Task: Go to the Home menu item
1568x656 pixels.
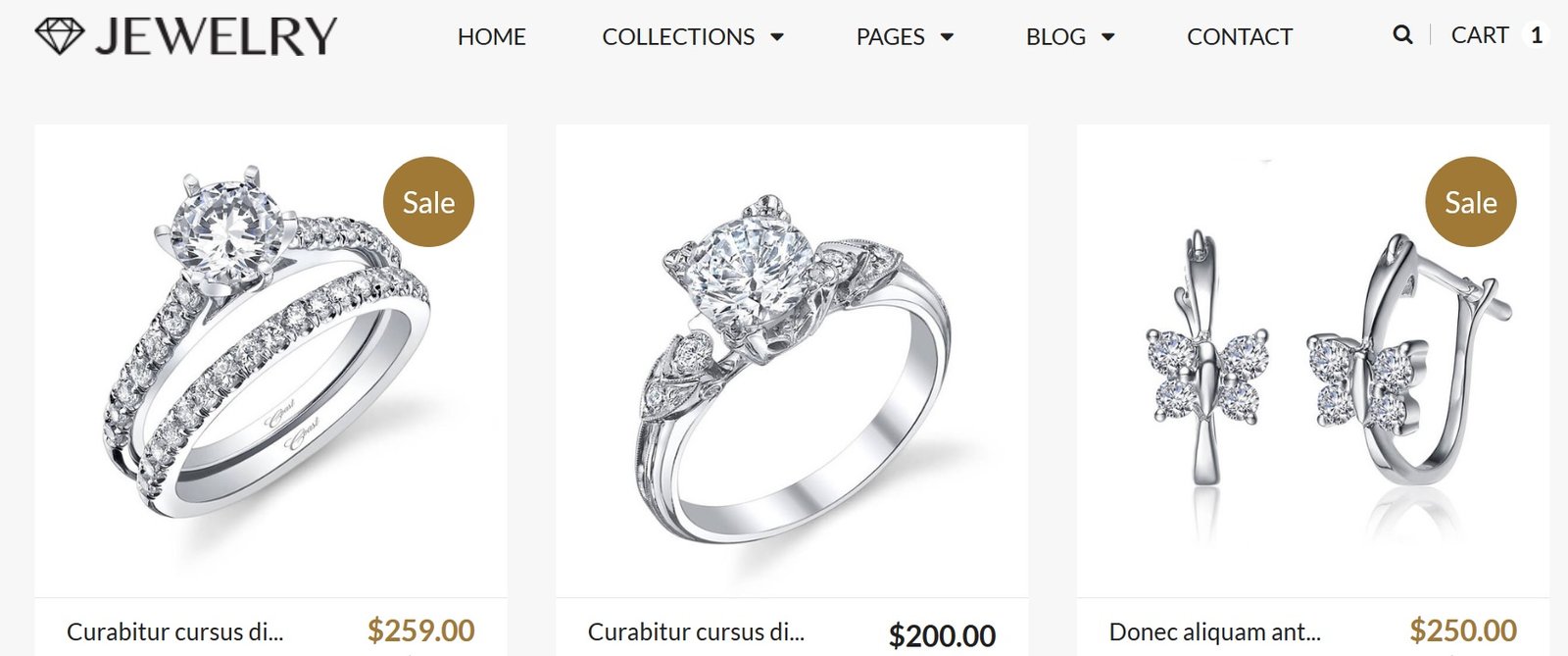Action: pos(491,37)
